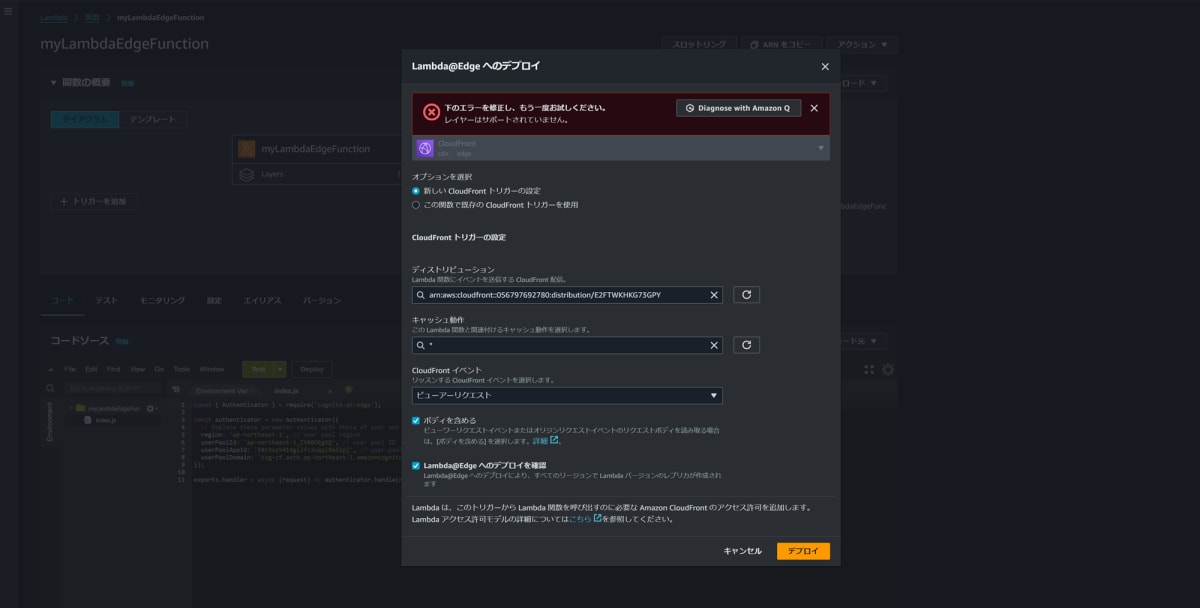Click the ディストリビューション ARN input field
Viewport: 1200px width, 608px height.
coord(567,295)
